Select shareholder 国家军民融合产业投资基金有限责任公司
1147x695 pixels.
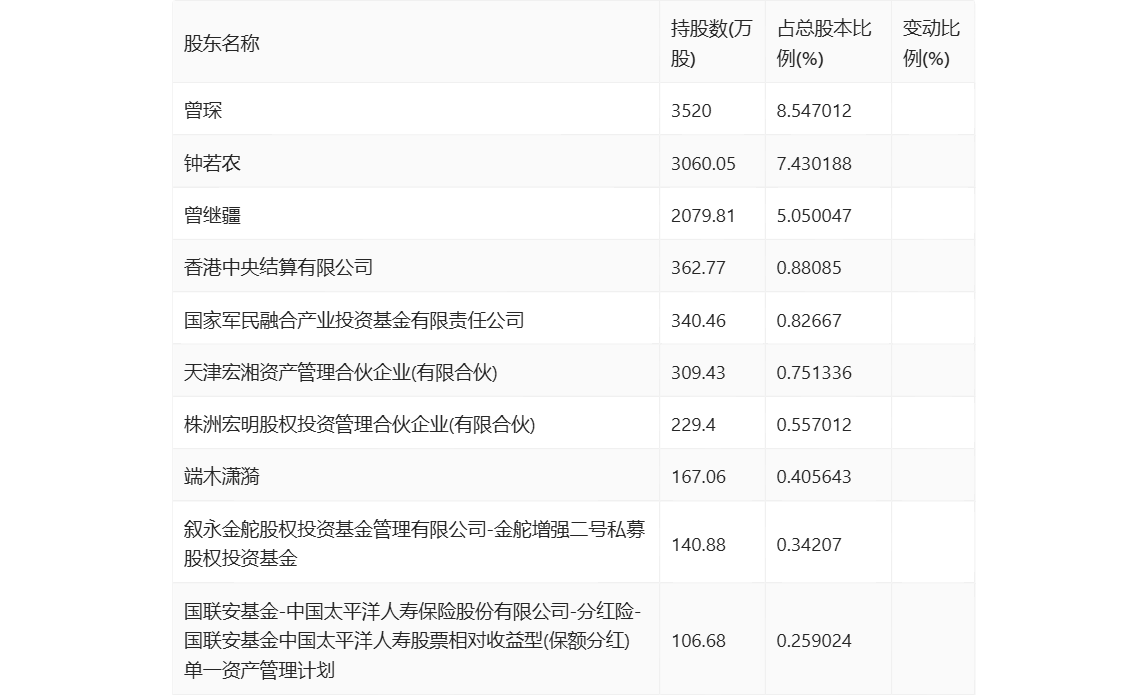(x=354, y=320)
